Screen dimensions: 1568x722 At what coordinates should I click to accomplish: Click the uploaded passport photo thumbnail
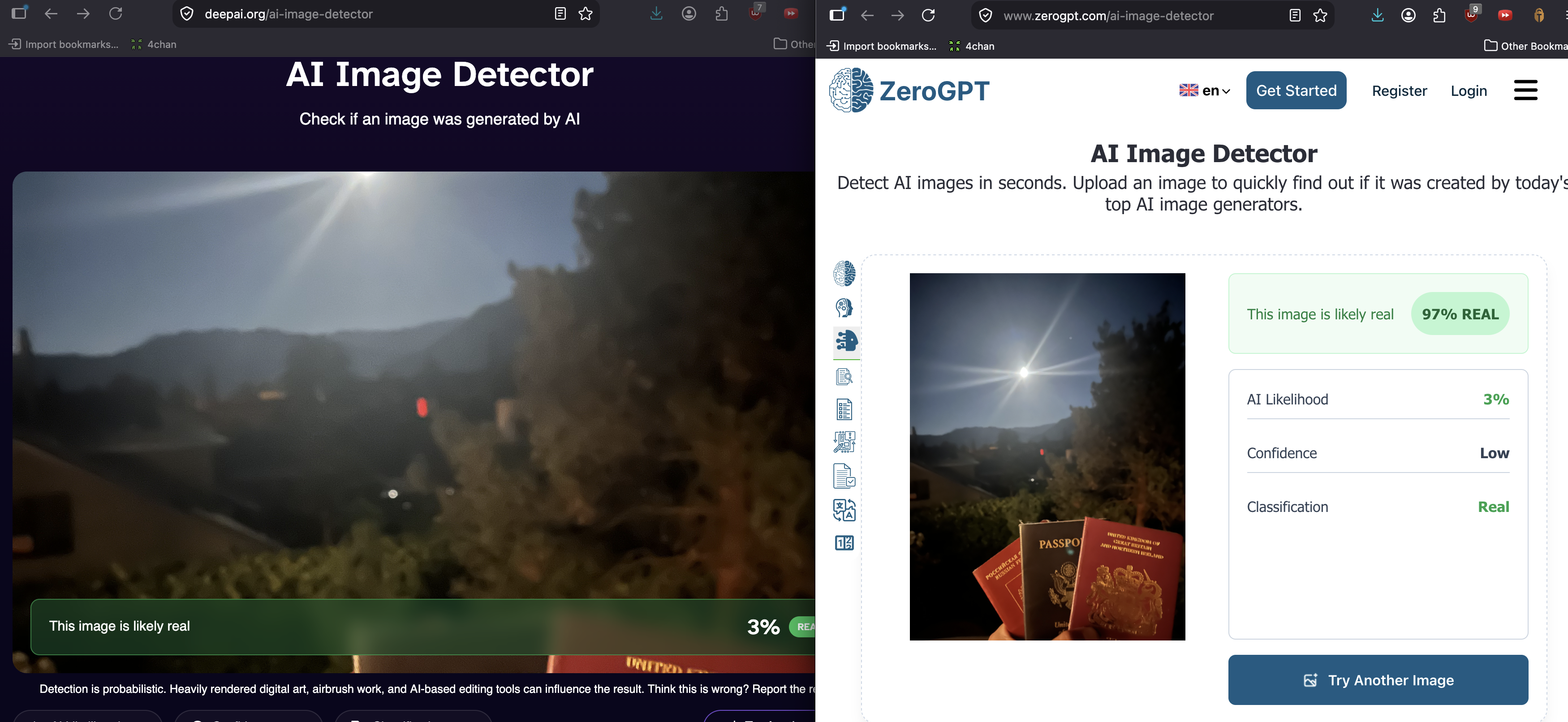[x=1047, y=456]
